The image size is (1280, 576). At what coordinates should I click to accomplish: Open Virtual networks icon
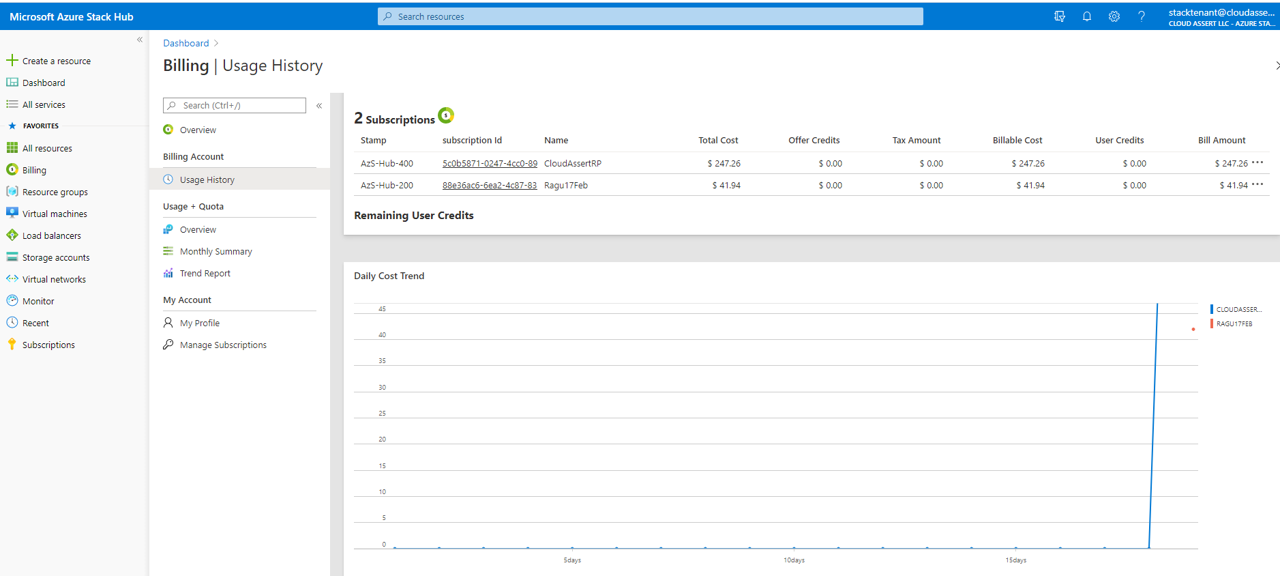click(12, 279)
